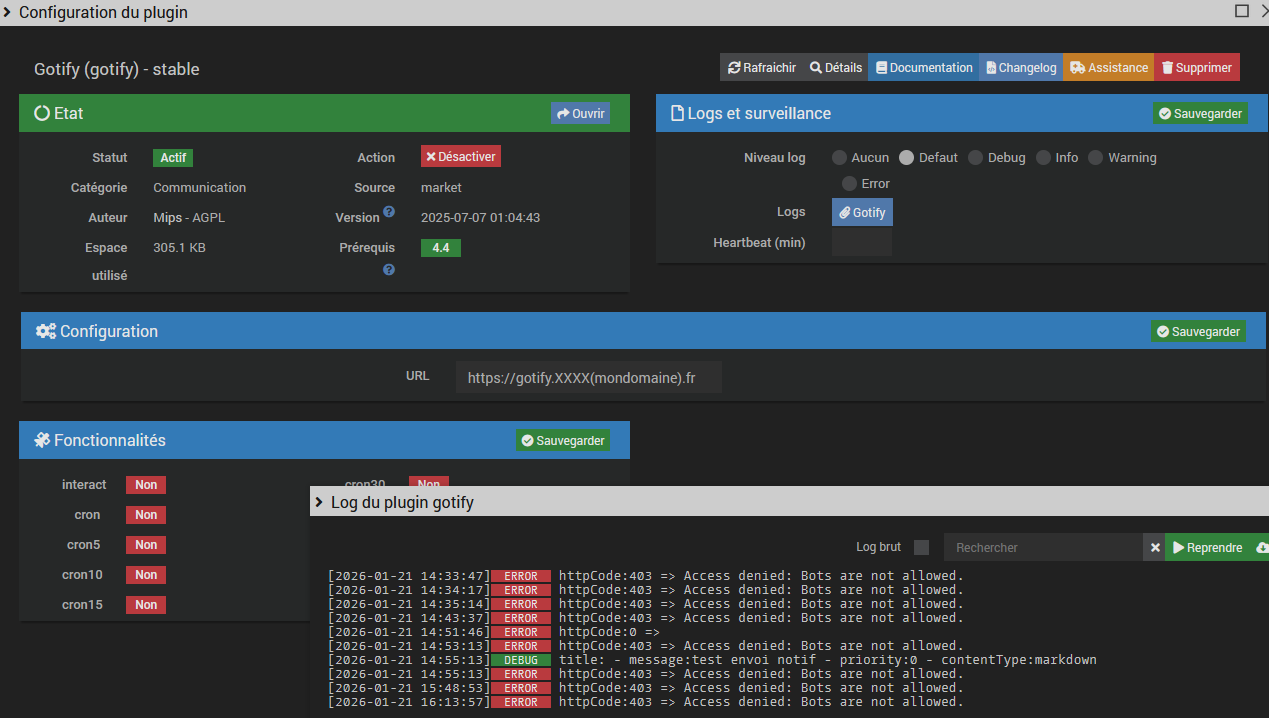View the plugin Changelog
The height and width of the screenshot is (718, 1269).
(1020, 68)
